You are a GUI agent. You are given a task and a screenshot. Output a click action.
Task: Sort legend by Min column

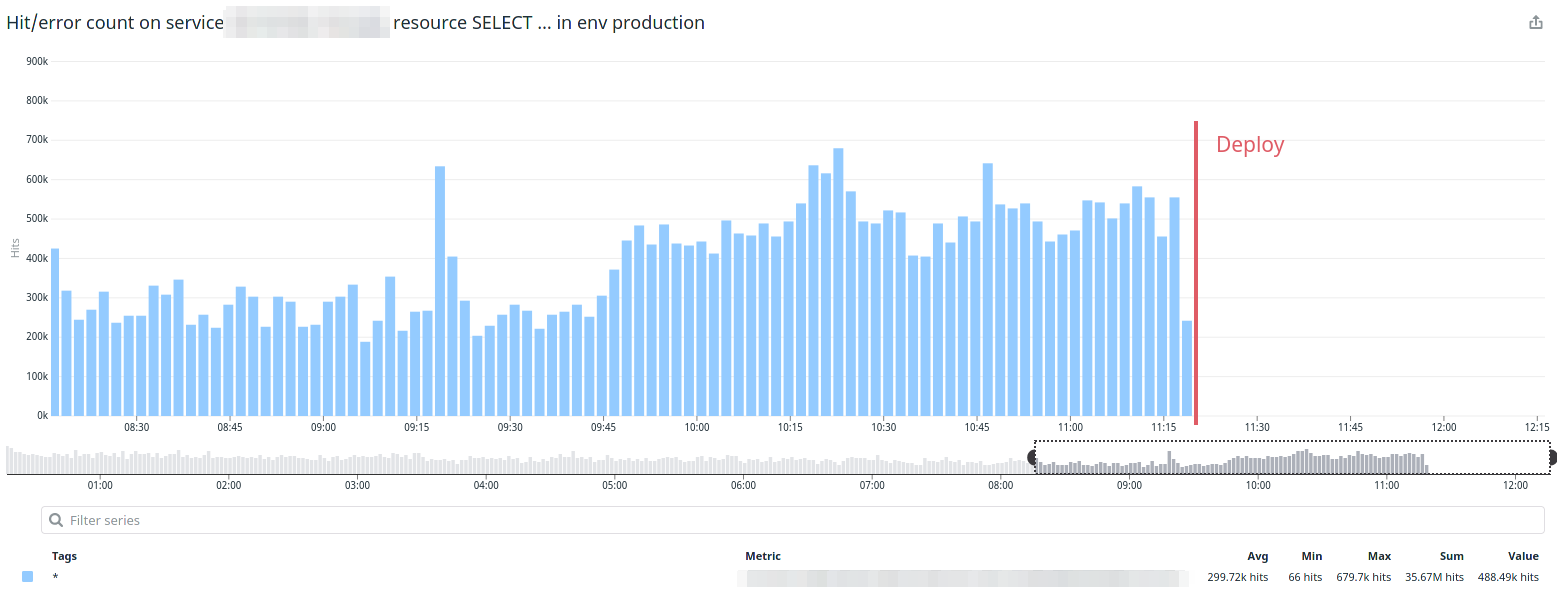1311,556
